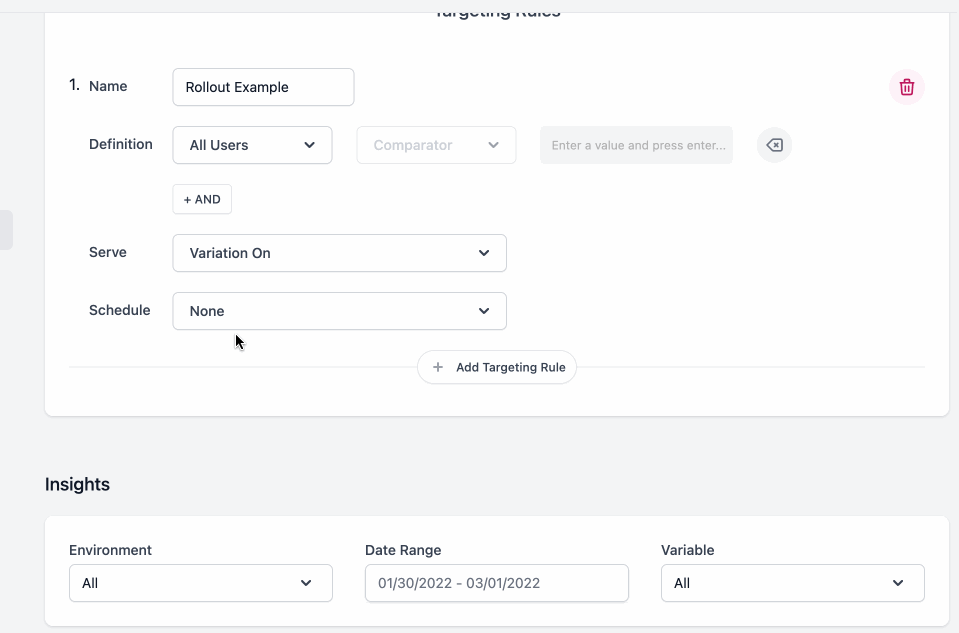This screenshot has height=633, width=959.
Task: Expand the Serve dropdown showing Variation On
Action: coord(339,253)
